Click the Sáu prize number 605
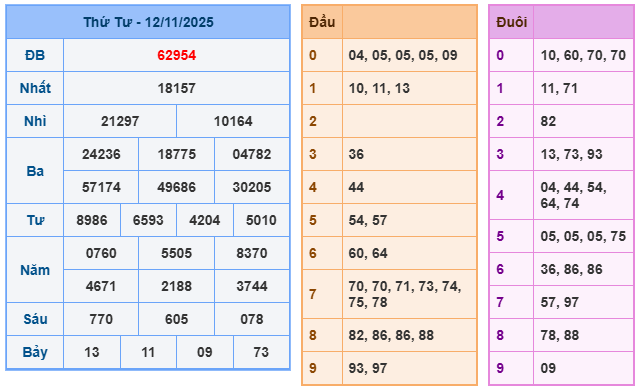Screen dimensions: 641x391 pyautogui.click(x=177, y=319)
